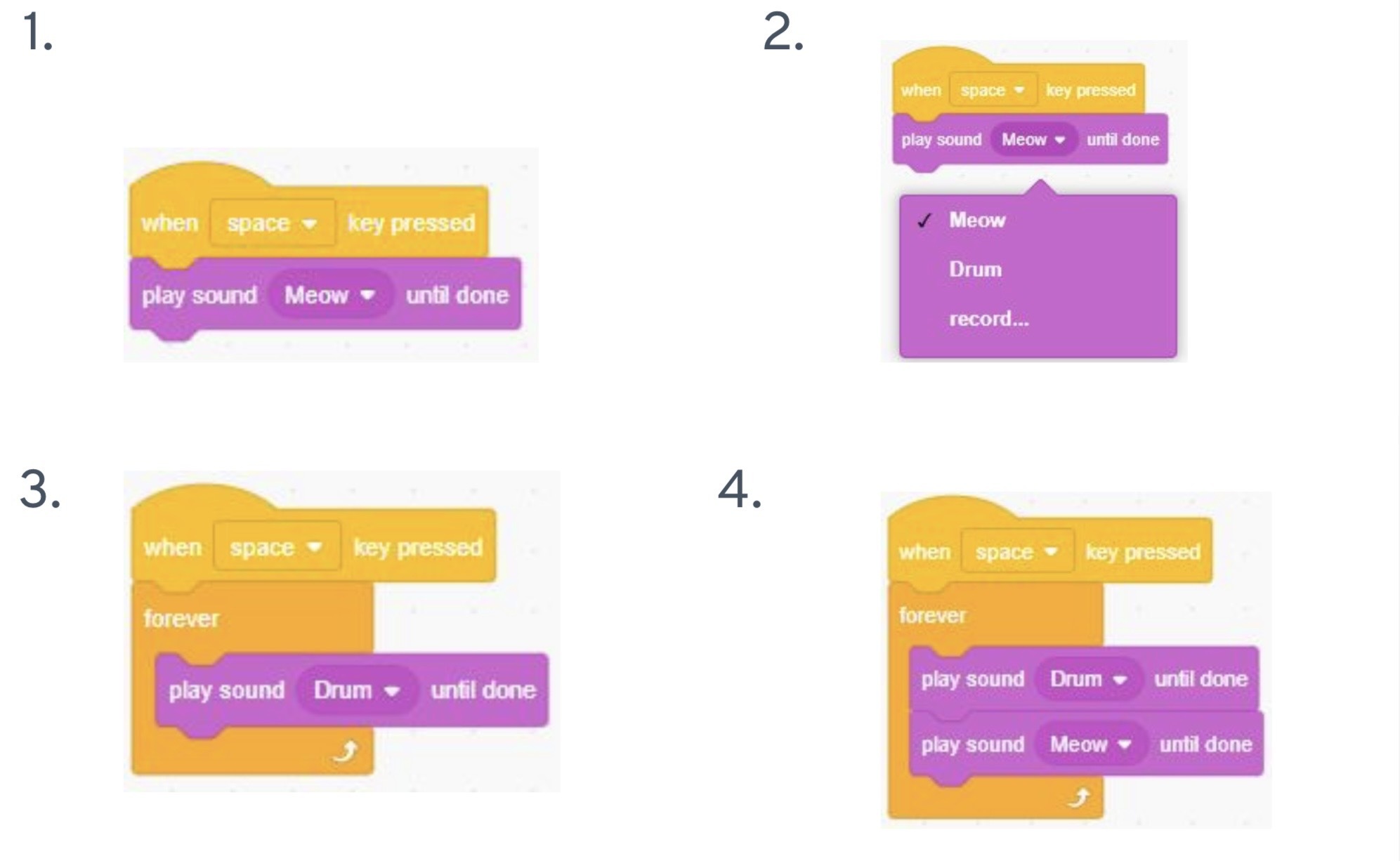This screenshot has height=861, width=1400.
Task: Expand the space key dropdown in example 2
Action: (993, 91)
